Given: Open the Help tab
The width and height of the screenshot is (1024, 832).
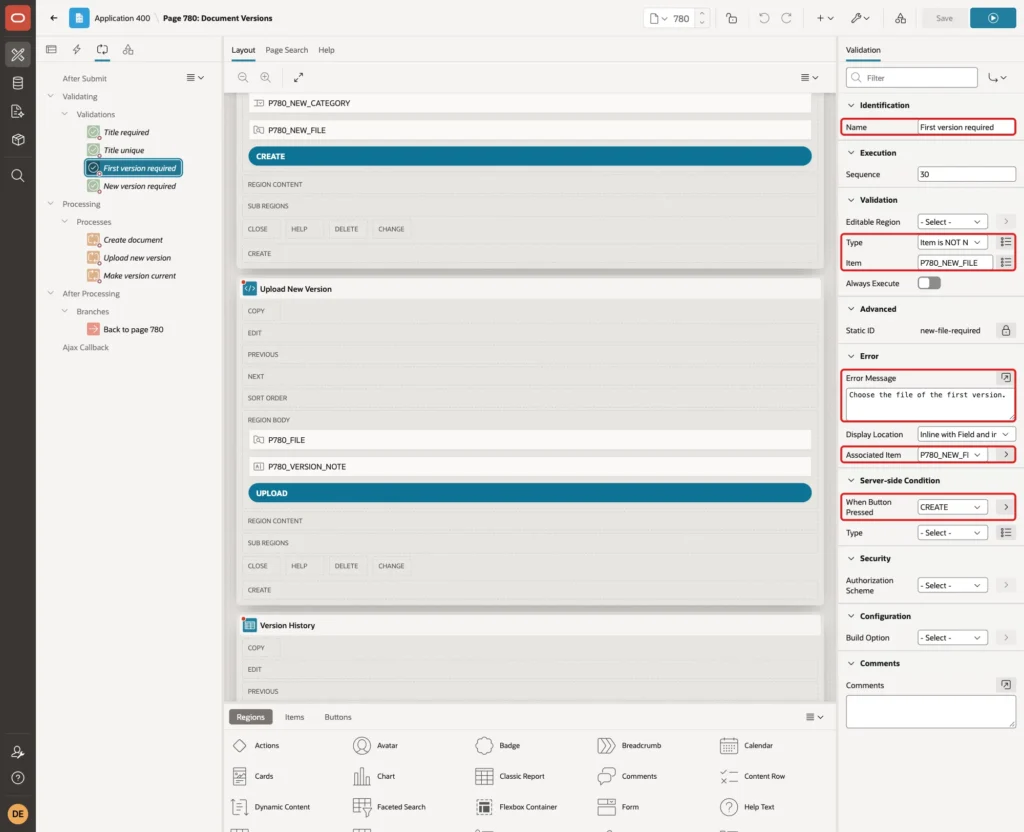Looking at the screenshot, I should [x=327, y=50].
